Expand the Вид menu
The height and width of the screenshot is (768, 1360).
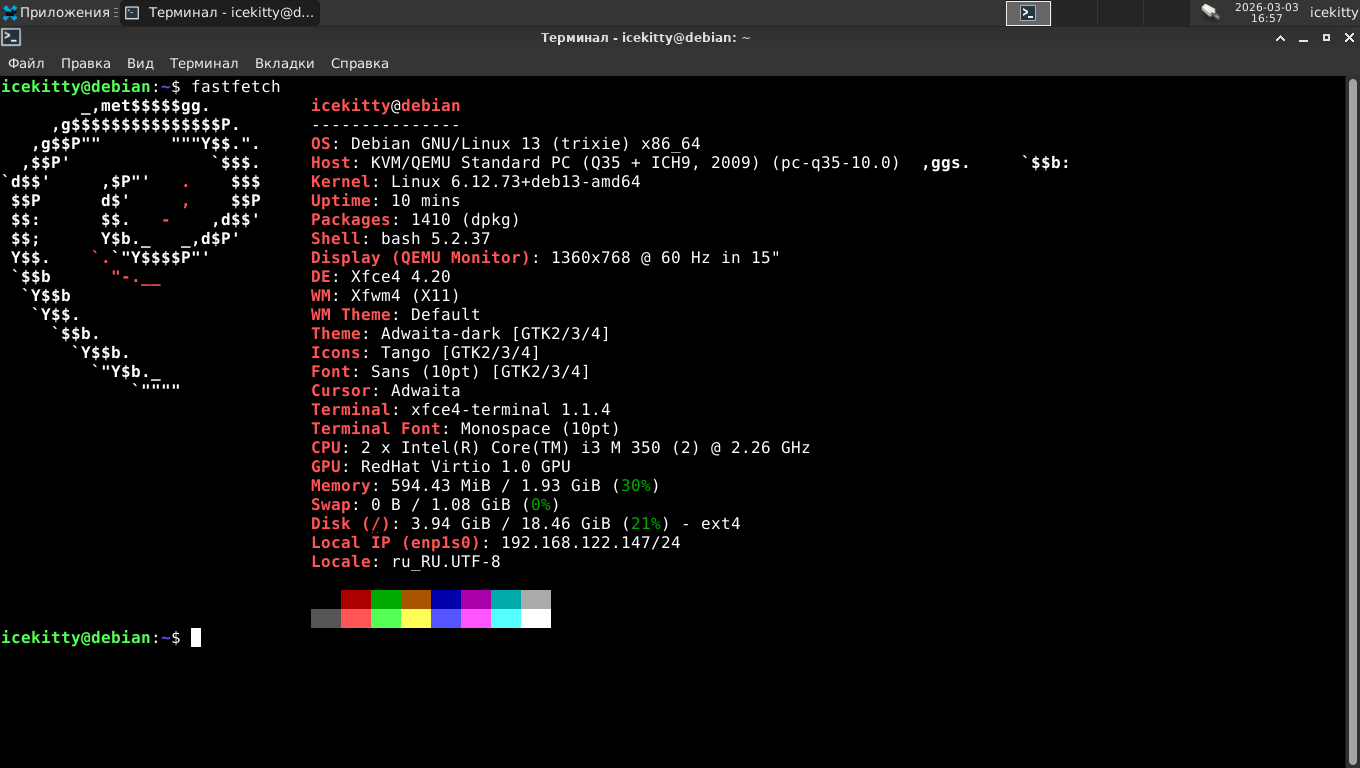[x=140, y=63]
